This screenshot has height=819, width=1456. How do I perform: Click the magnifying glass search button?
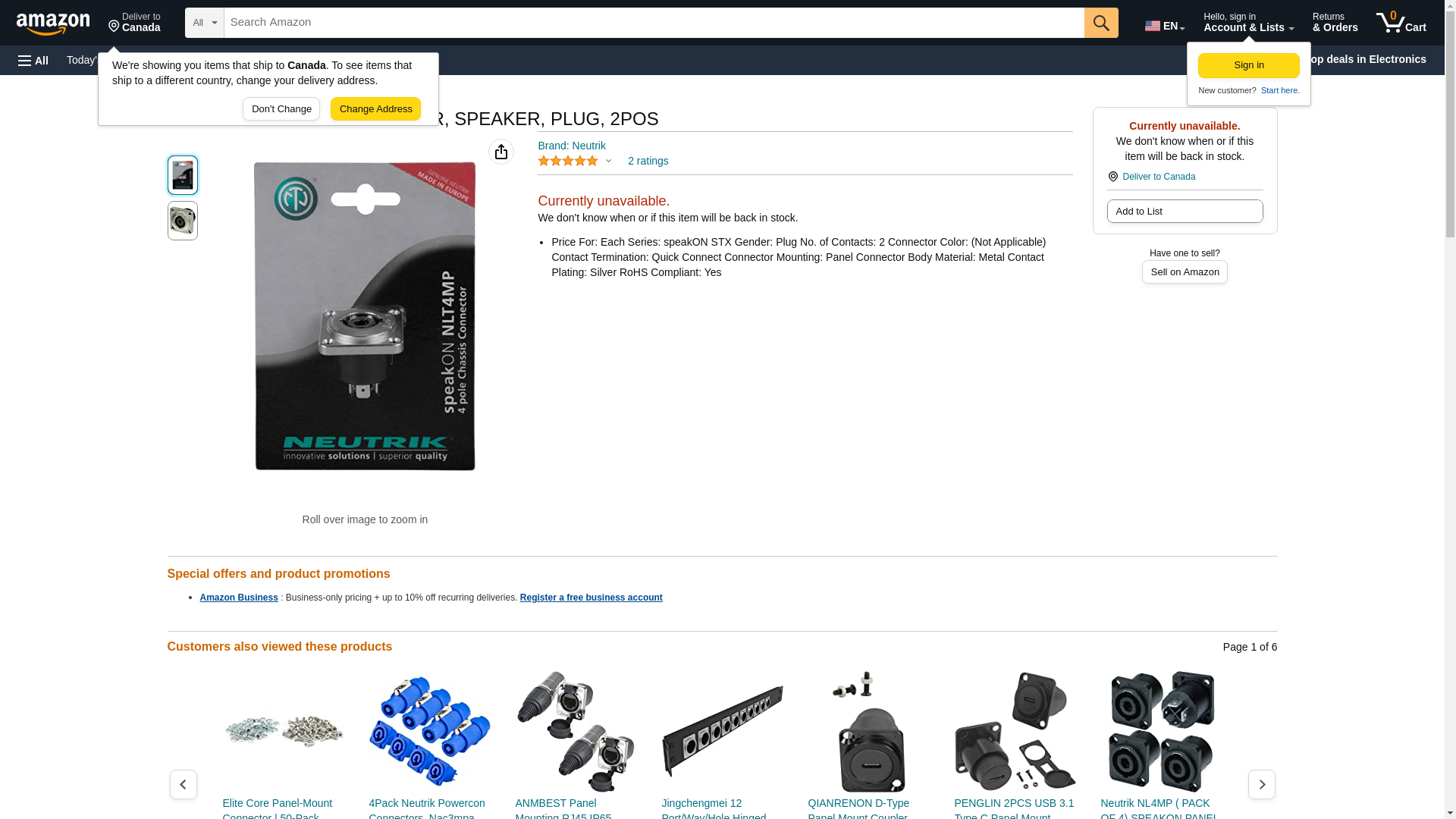pyautogui.click(x=1101, y=23)
